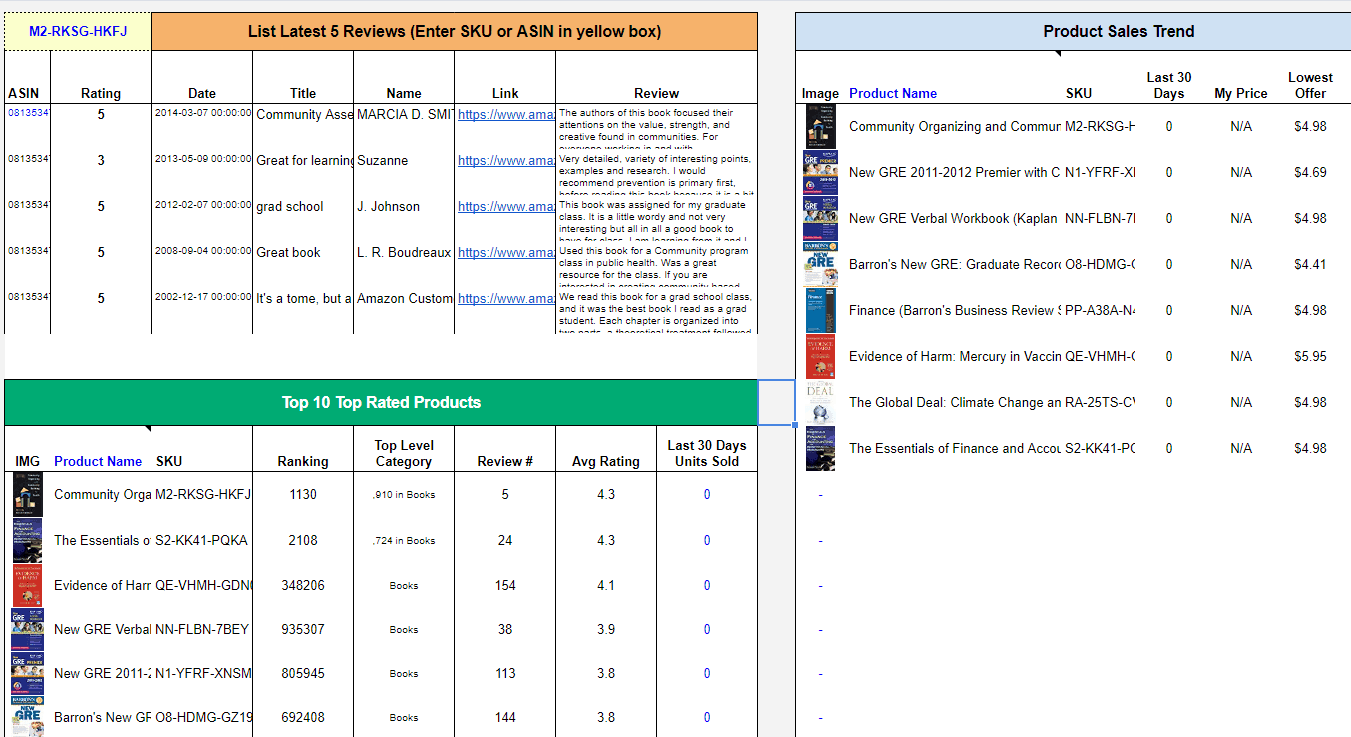The image size is (1351, 737).
Task: Select lowest offer $4.69 for New GRE Premier
Action: click(1310, 173)
